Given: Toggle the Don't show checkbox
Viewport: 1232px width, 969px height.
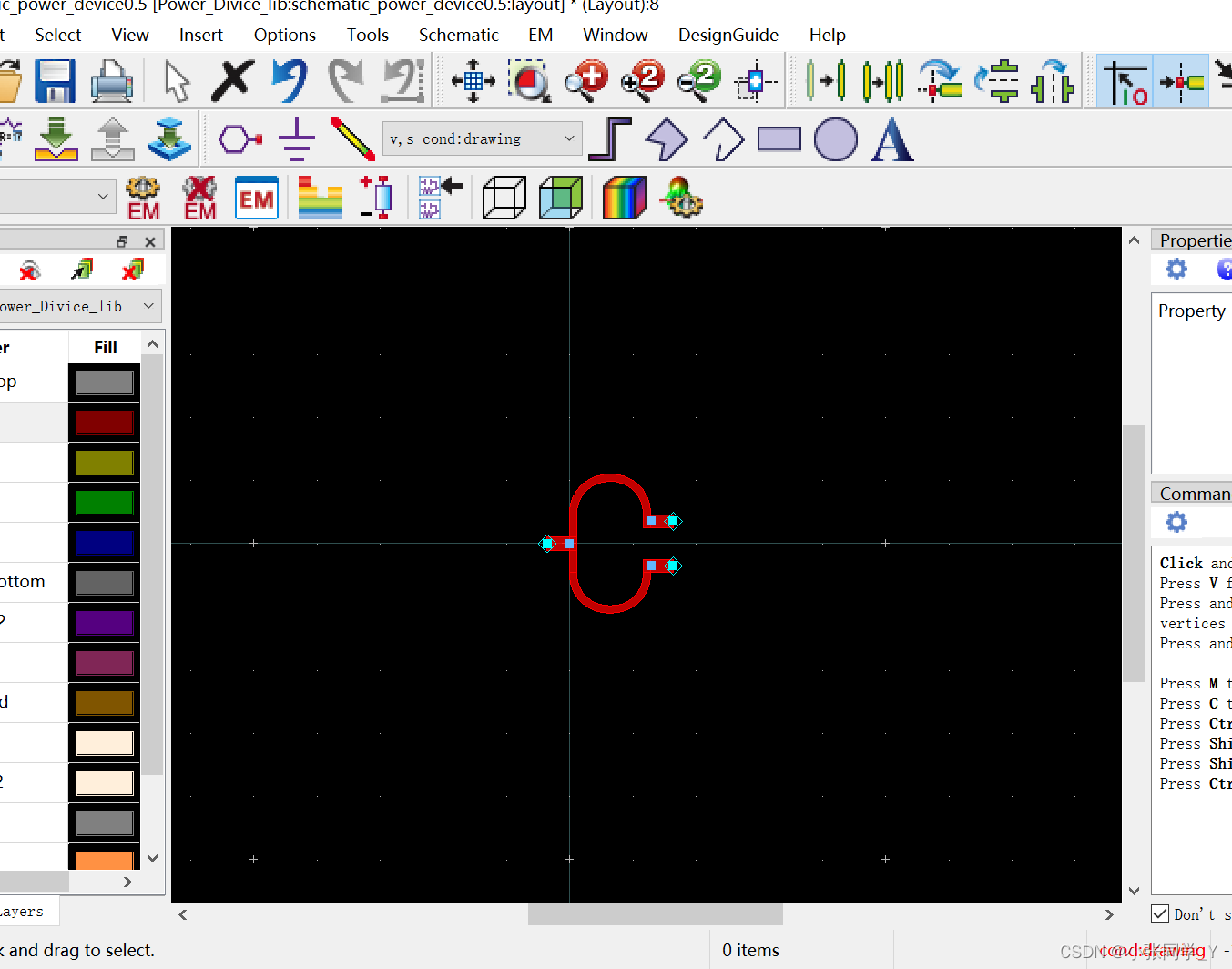Looking at the screenshot, I should pos(1160,913).
